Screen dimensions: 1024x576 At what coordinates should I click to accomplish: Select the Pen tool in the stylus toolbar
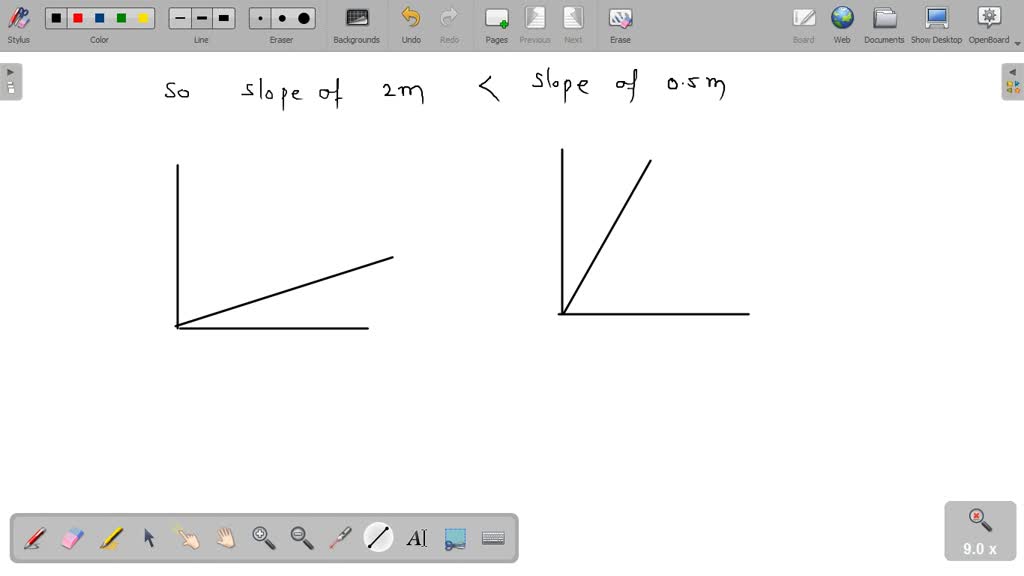coord(34,538)
